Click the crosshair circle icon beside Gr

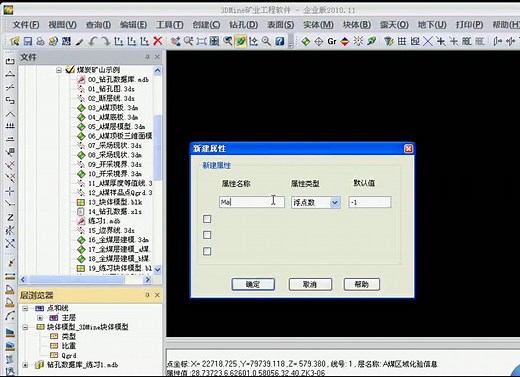319,41
